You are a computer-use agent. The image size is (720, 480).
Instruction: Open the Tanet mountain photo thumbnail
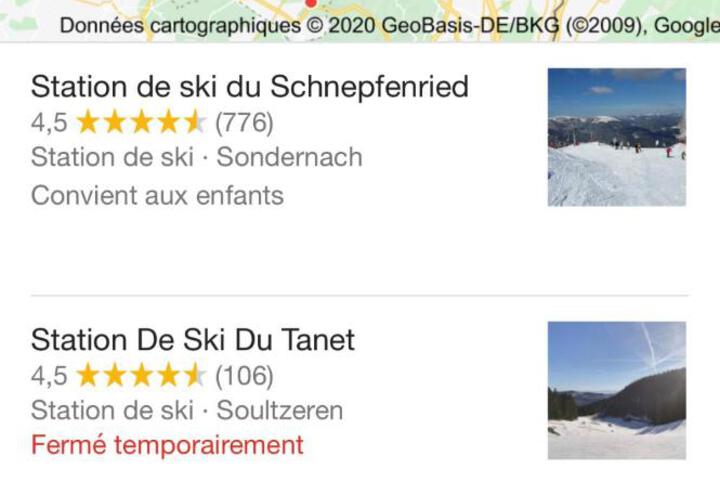[x=617, y=390]
